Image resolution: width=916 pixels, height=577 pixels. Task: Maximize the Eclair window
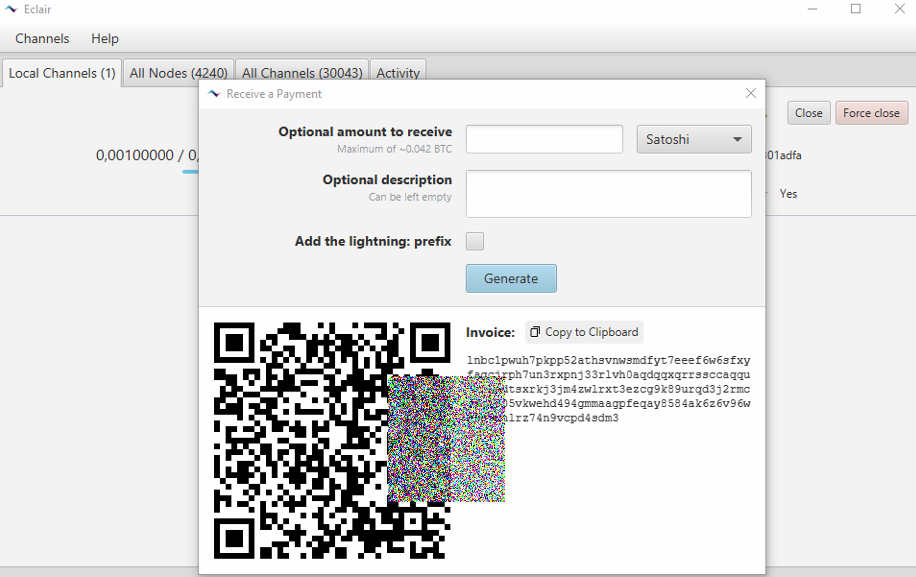tap(856, 9)
